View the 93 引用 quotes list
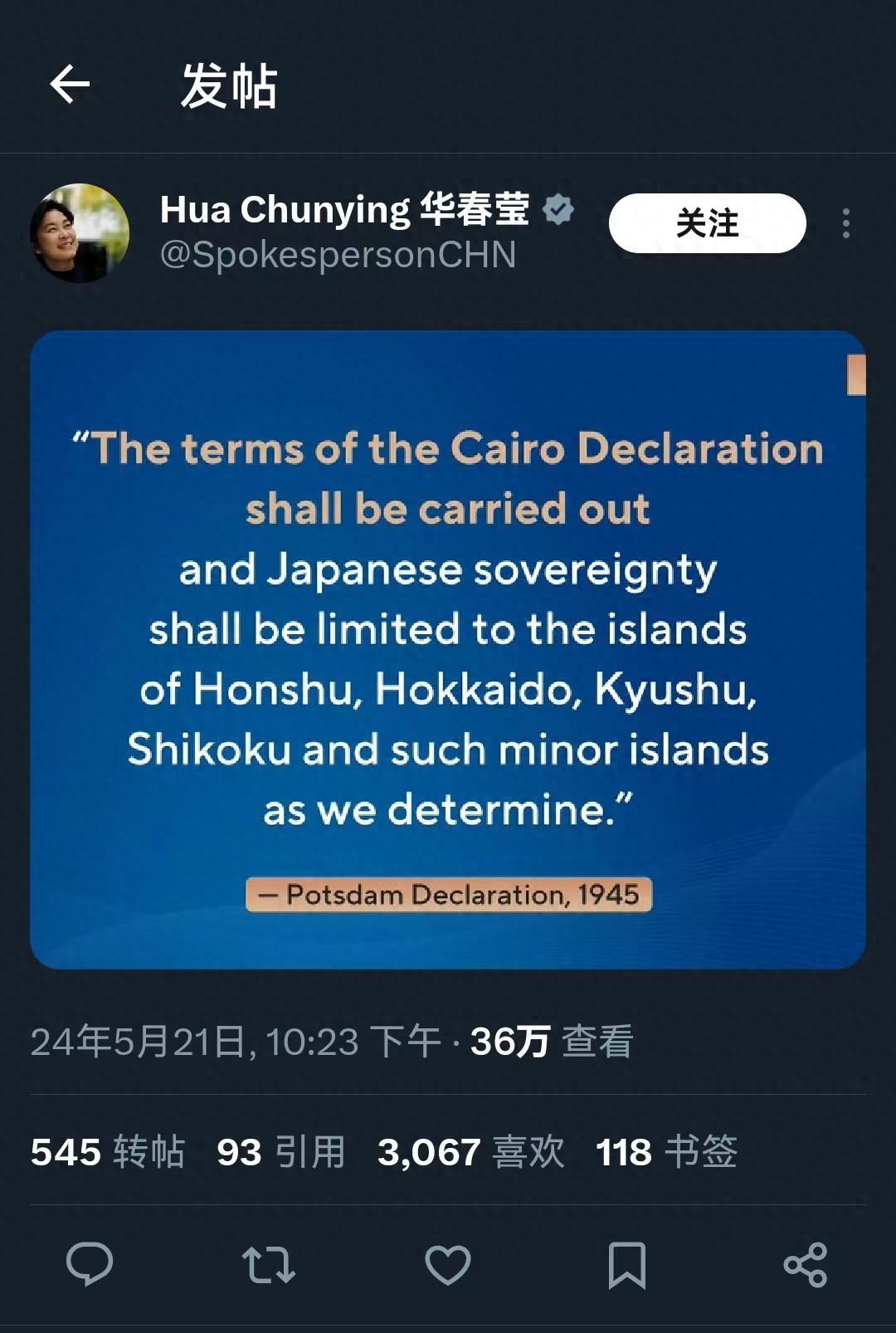The height and width of the screenshot is (1333, 896). pyautogui.click(x=281, y=1152)
